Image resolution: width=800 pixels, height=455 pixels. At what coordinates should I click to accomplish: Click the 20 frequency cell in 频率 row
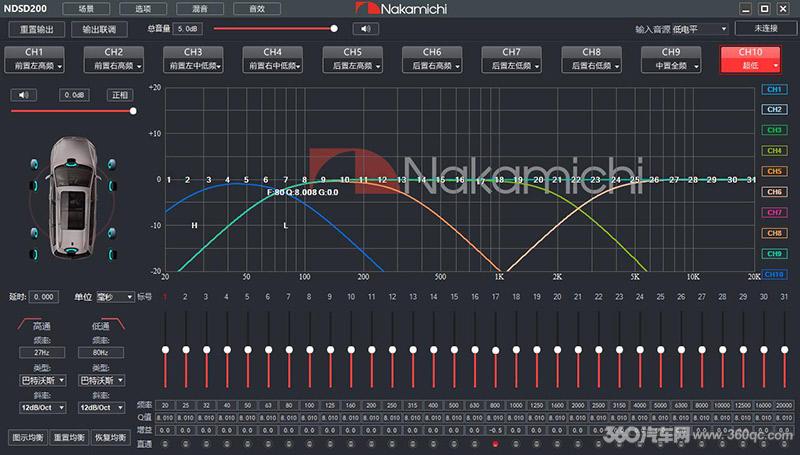click(x=165, y=405)
